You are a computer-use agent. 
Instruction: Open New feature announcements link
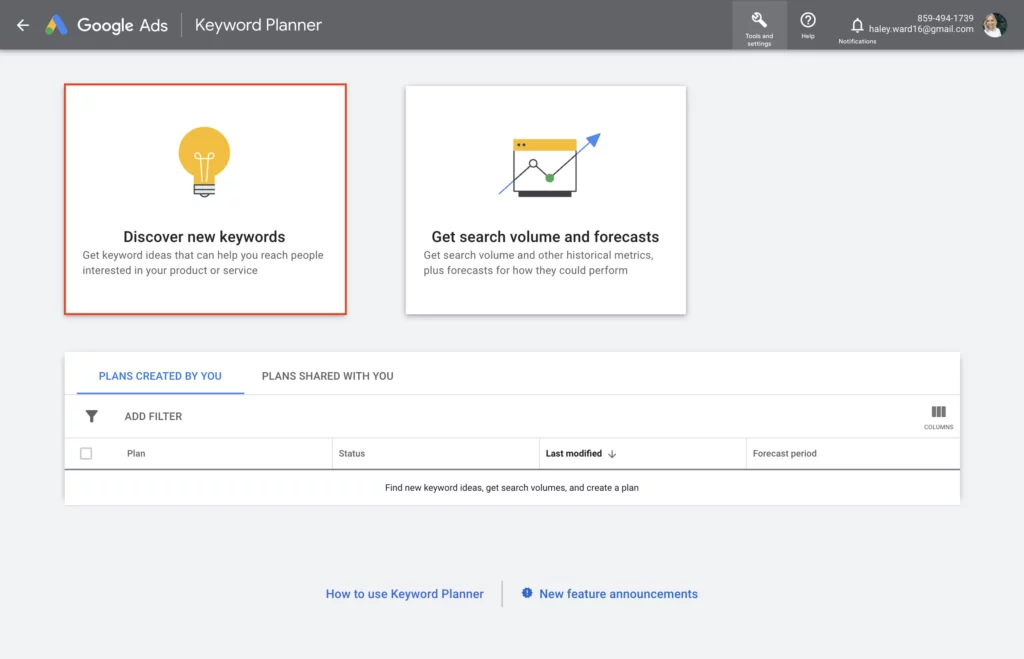click(618, 594)
